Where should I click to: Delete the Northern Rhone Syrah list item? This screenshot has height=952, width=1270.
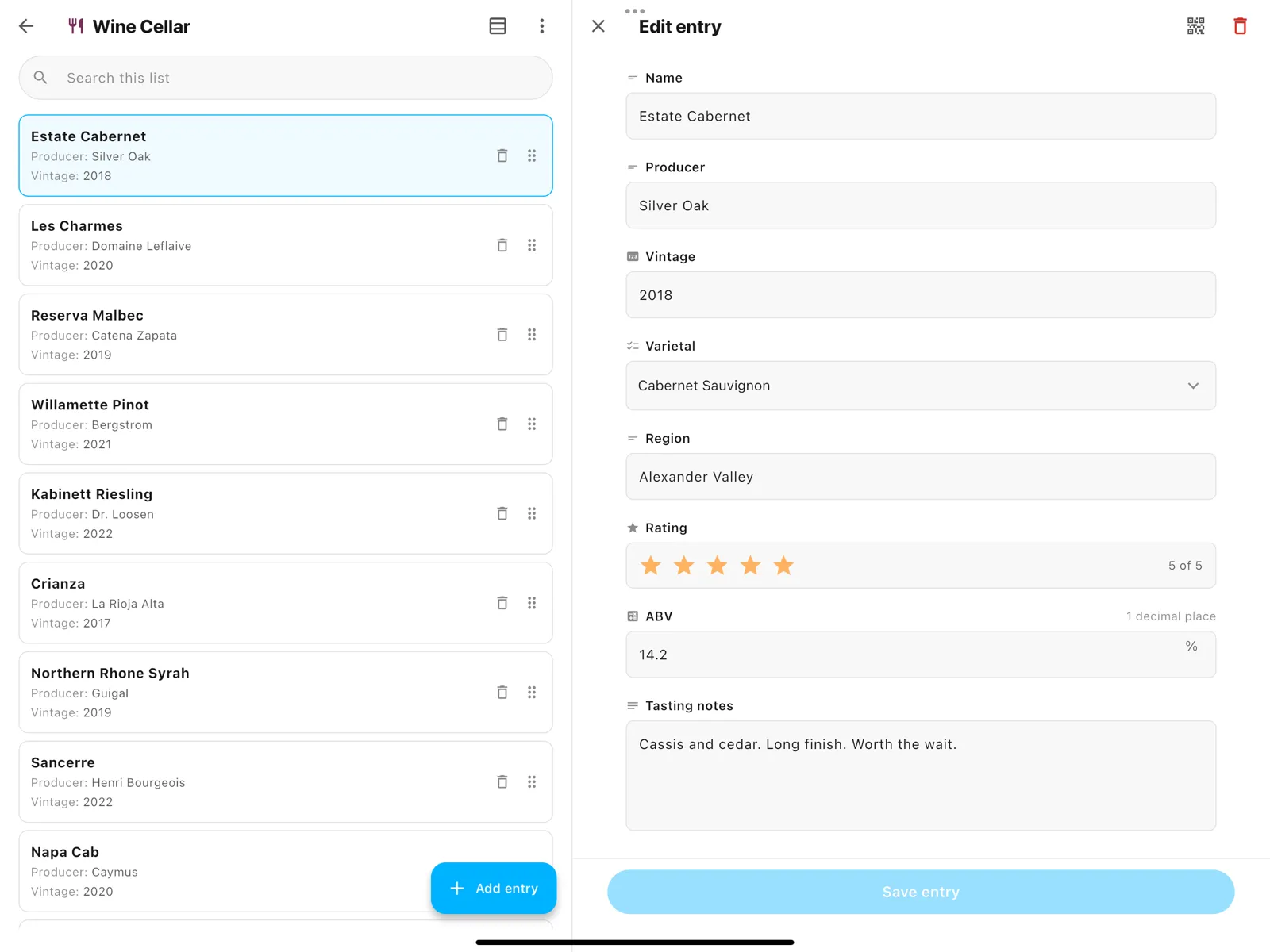click(x=502, y=693)
